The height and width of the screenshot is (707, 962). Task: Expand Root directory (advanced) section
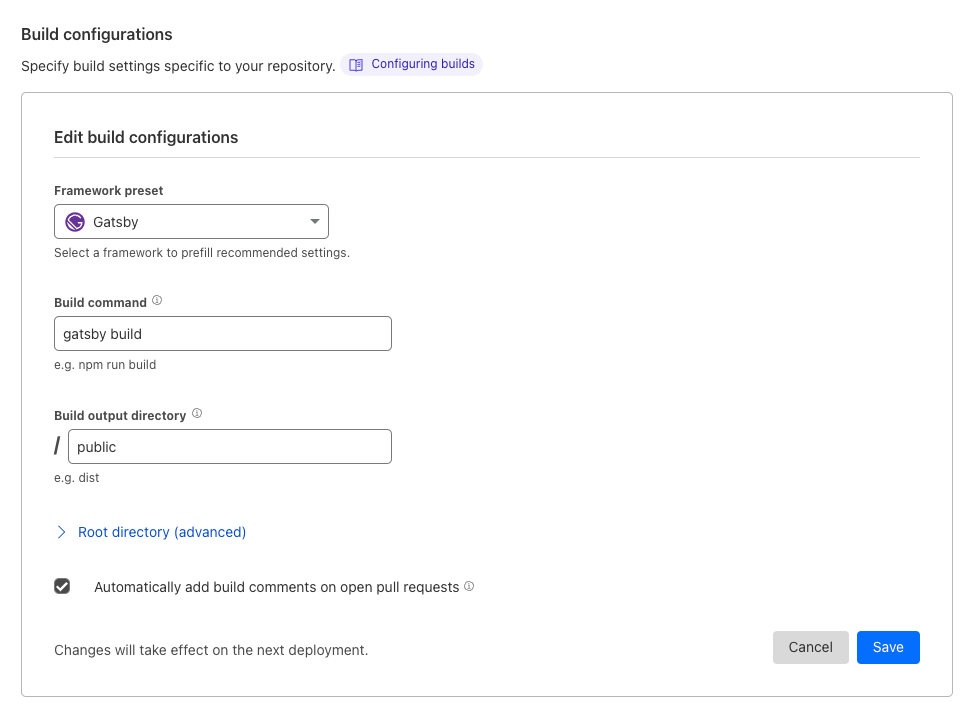point(162,532)
